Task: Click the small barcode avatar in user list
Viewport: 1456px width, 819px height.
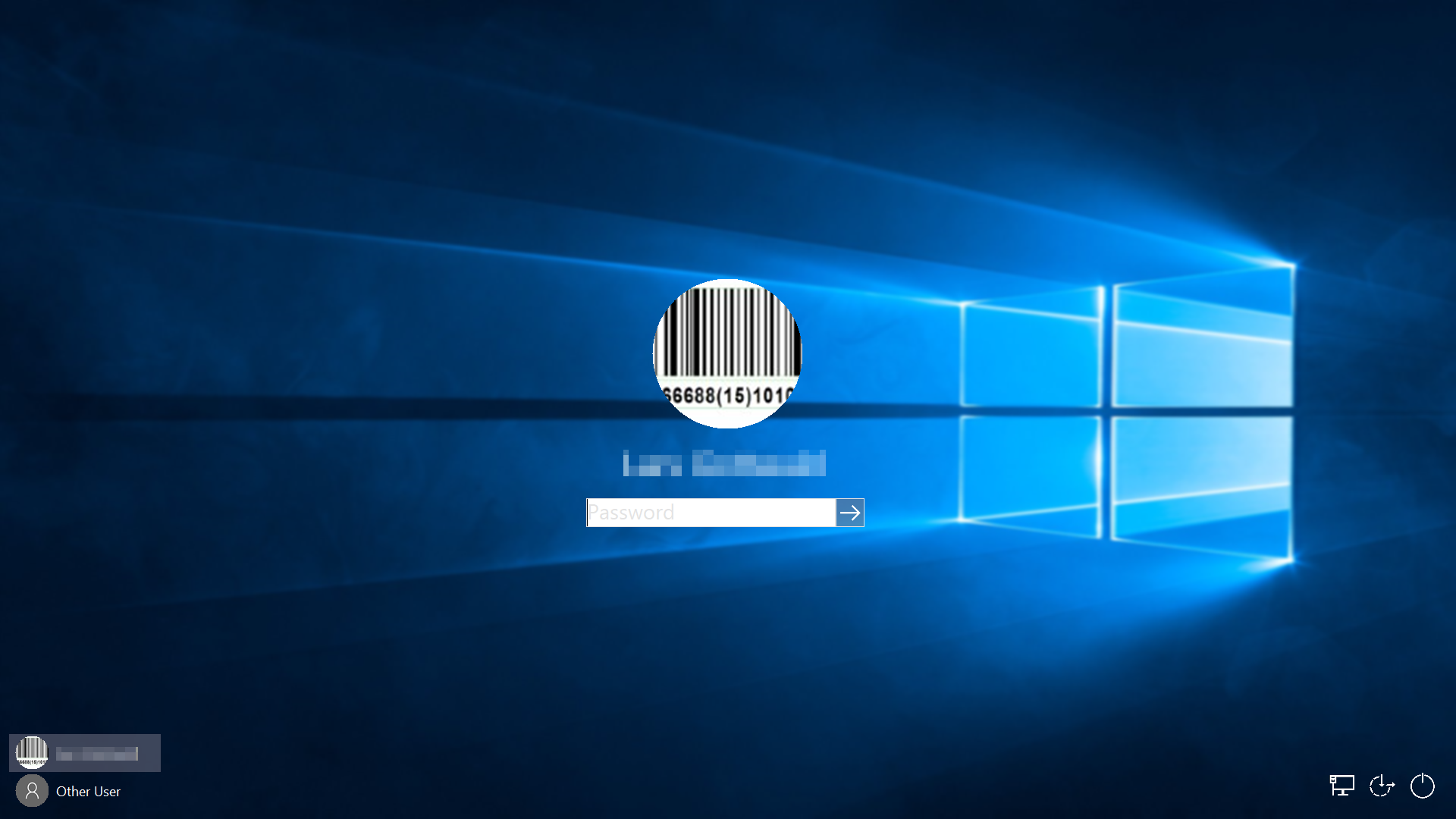Action: 32,752
